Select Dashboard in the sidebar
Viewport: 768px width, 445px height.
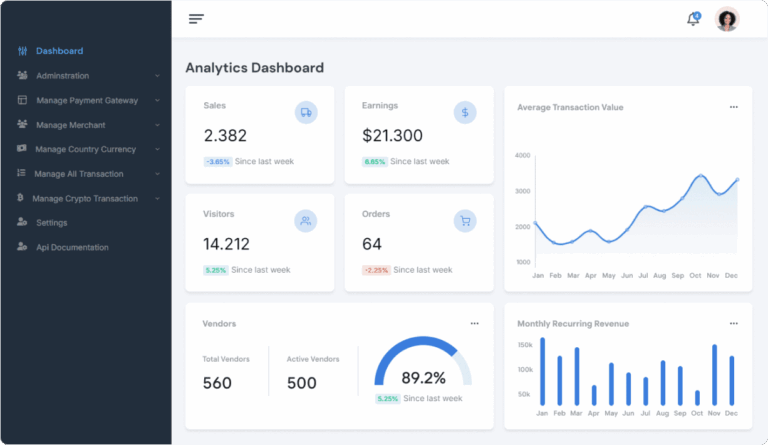click(59, 51)
